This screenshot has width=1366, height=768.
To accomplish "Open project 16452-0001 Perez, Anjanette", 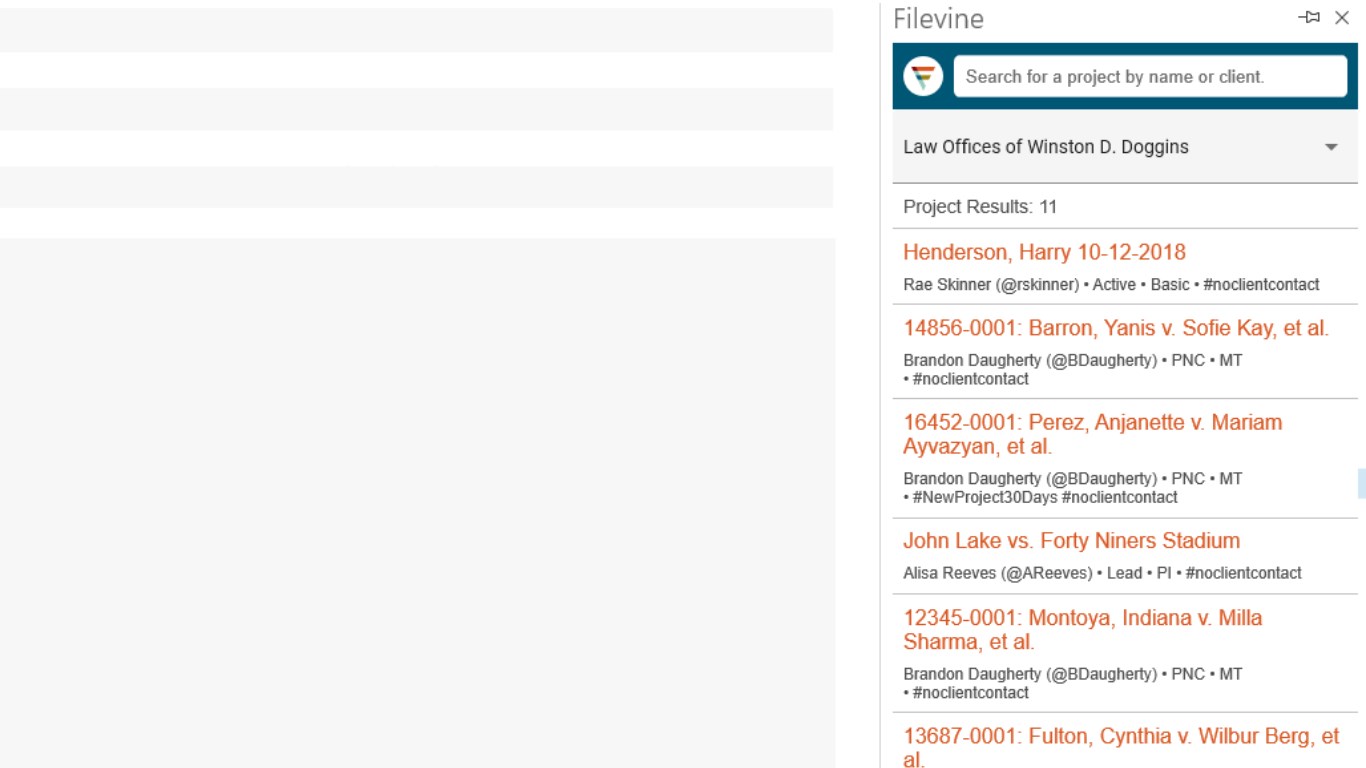I will point(1092,434).
